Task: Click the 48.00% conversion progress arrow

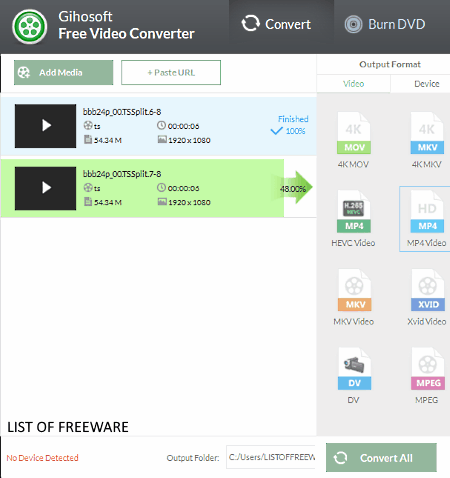Action: tap(292, 188)
